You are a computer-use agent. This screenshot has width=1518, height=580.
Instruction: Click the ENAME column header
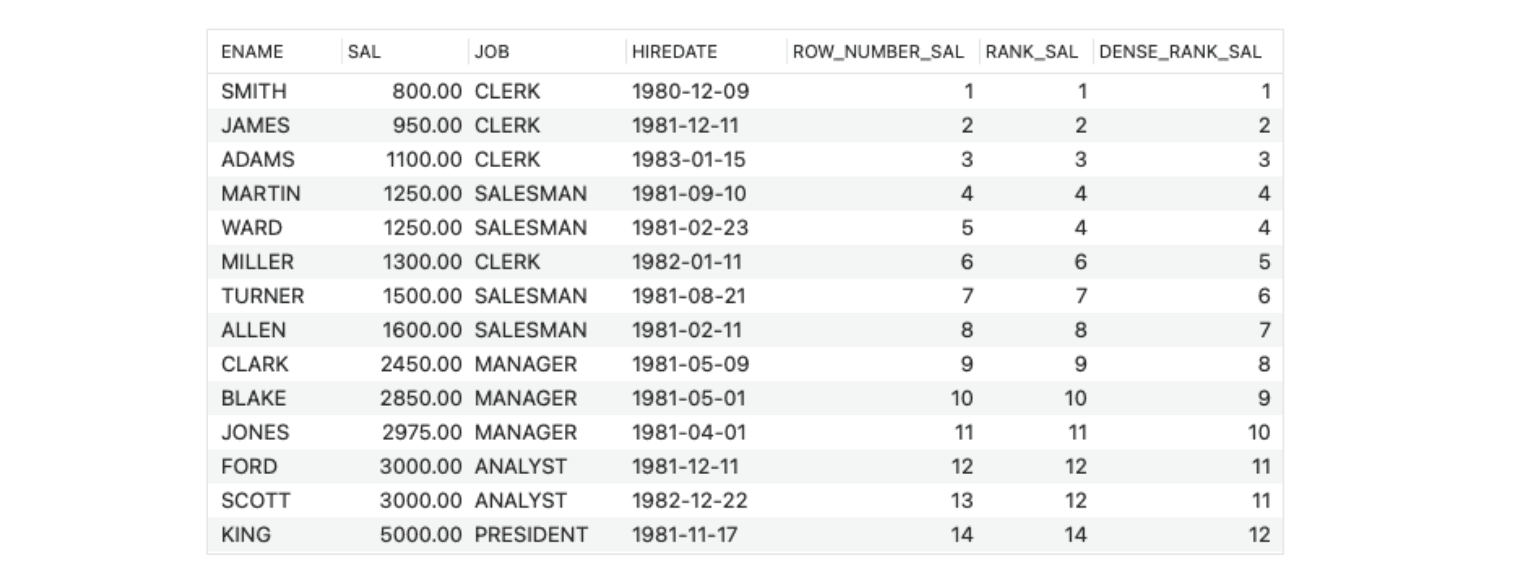pyautogui.click(x=252, y=51)
